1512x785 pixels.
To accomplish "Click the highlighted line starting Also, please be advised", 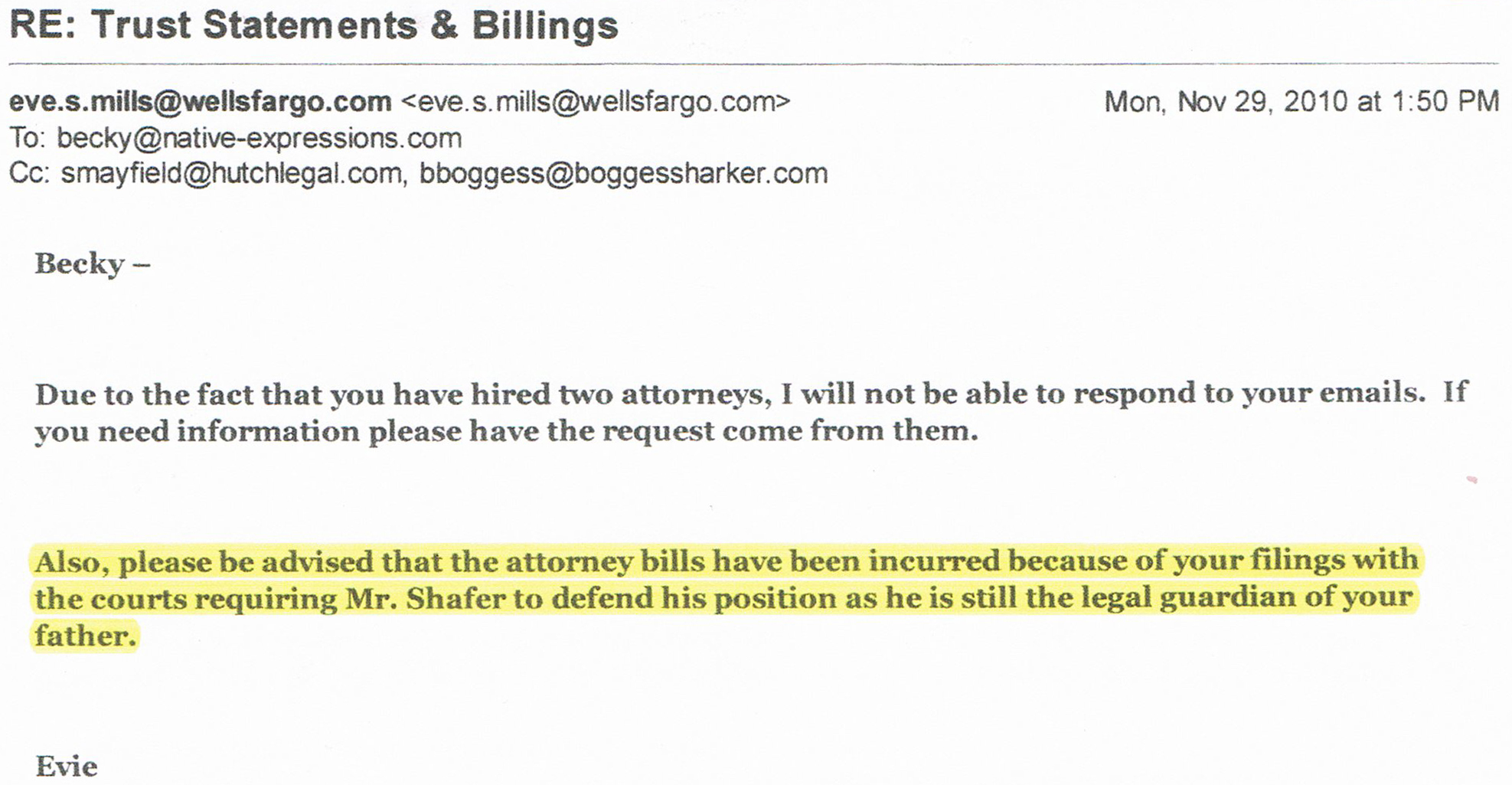I will pyautogui.click(x=727, y=561).
